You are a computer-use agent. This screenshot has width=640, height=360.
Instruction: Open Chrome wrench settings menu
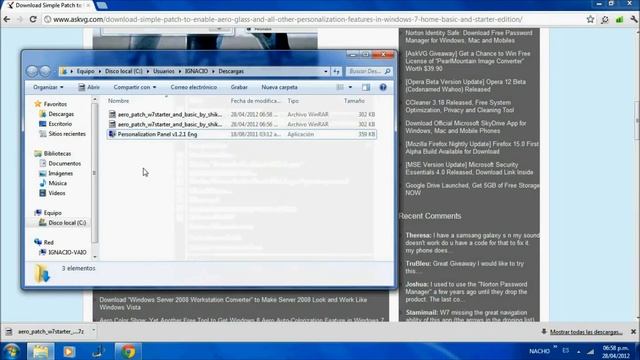[x=634, y=19]
